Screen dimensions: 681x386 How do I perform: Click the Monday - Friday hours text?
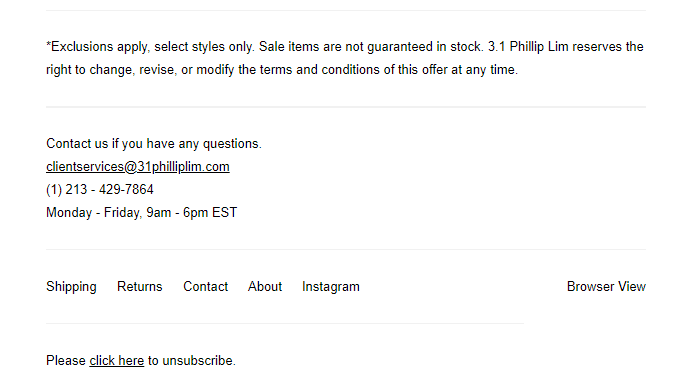(142, 213)
